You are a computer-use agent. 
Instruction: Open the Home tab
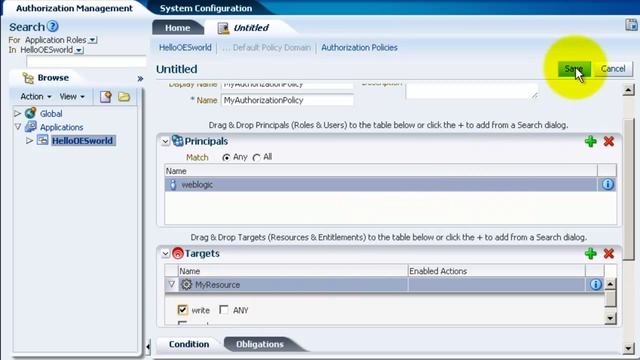(x=178, y=28)
